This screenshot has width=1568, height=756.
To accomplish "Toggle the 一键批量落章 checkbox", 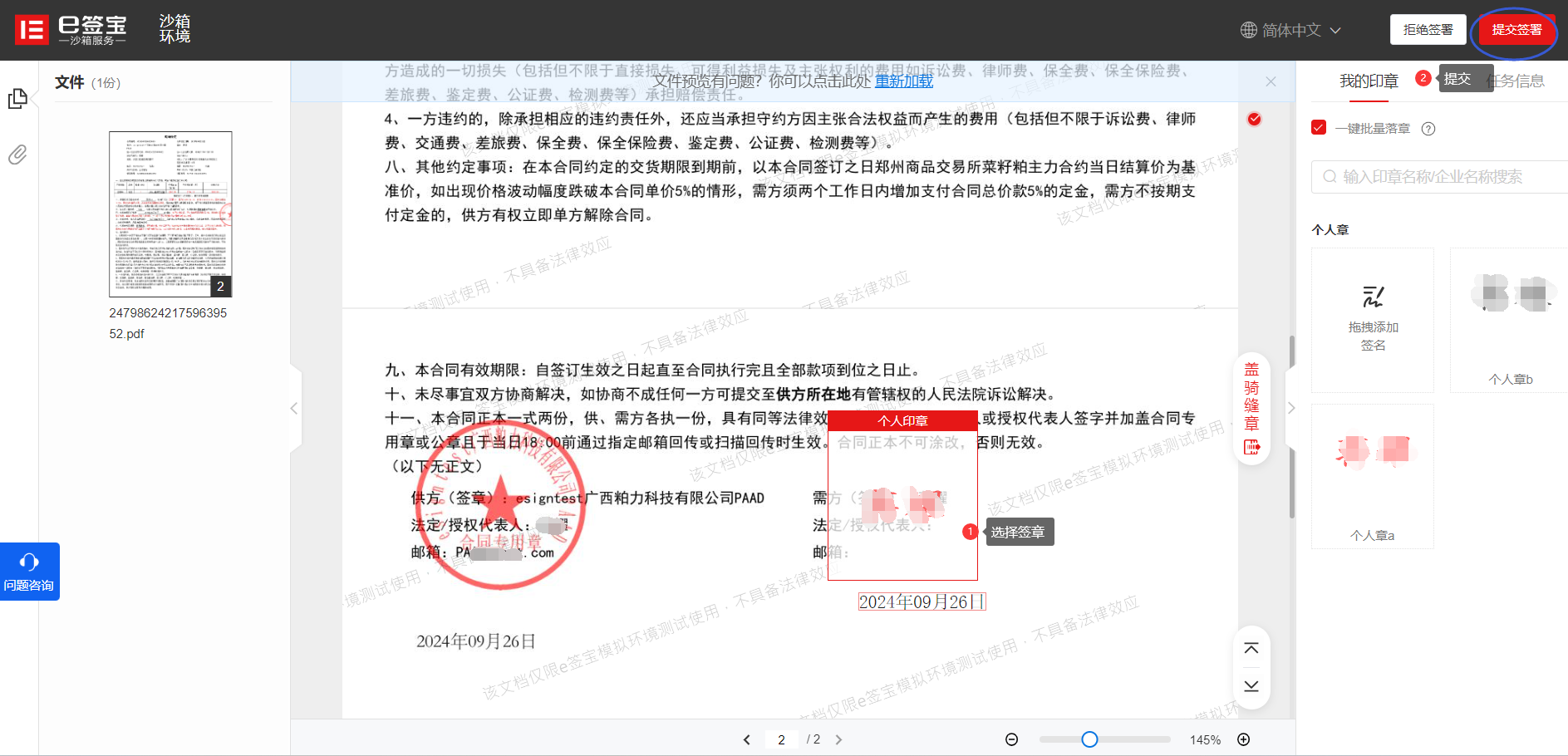I will click(x=1319, y=128).
